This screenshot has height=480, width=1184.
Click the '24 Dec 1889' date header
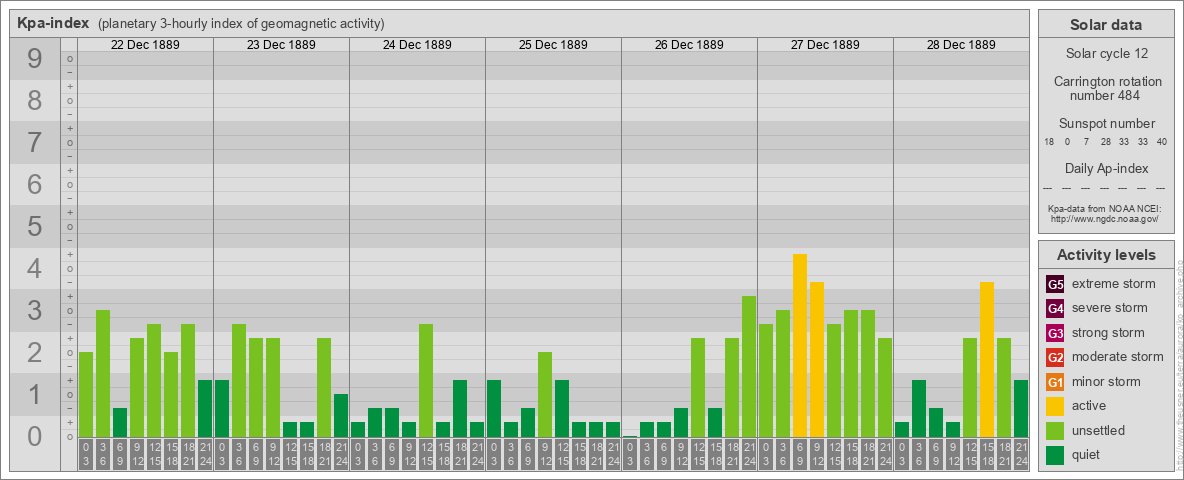point(417,45)
